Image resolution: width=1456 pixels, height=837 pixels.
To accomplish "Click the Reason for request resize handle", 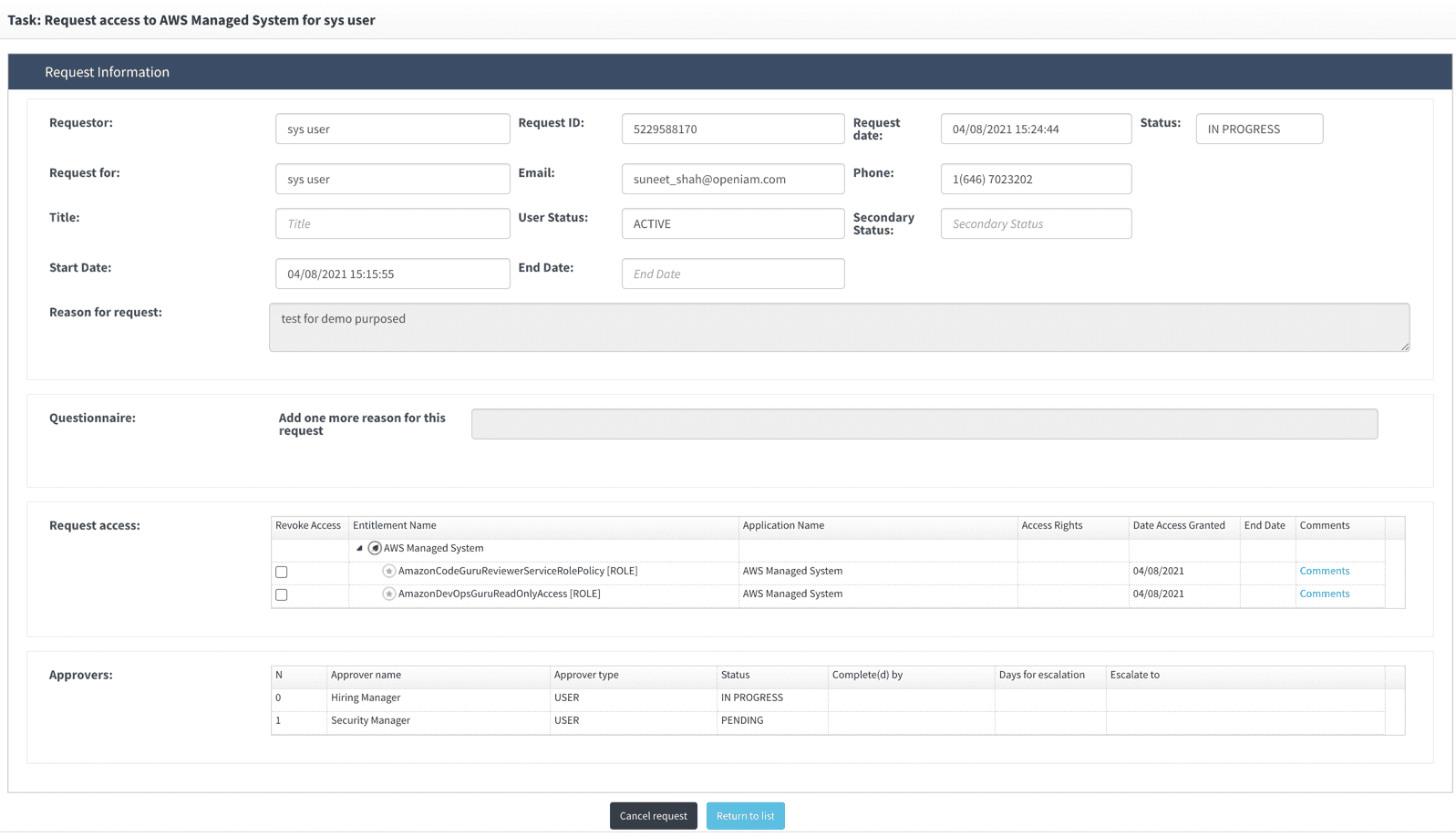I will (1404, 346).
